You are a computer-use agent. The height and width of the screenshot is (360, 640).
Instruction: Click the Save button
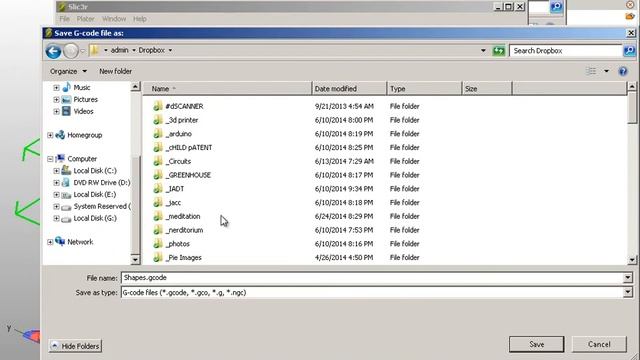pyautogui.click(x=536, y=344)
